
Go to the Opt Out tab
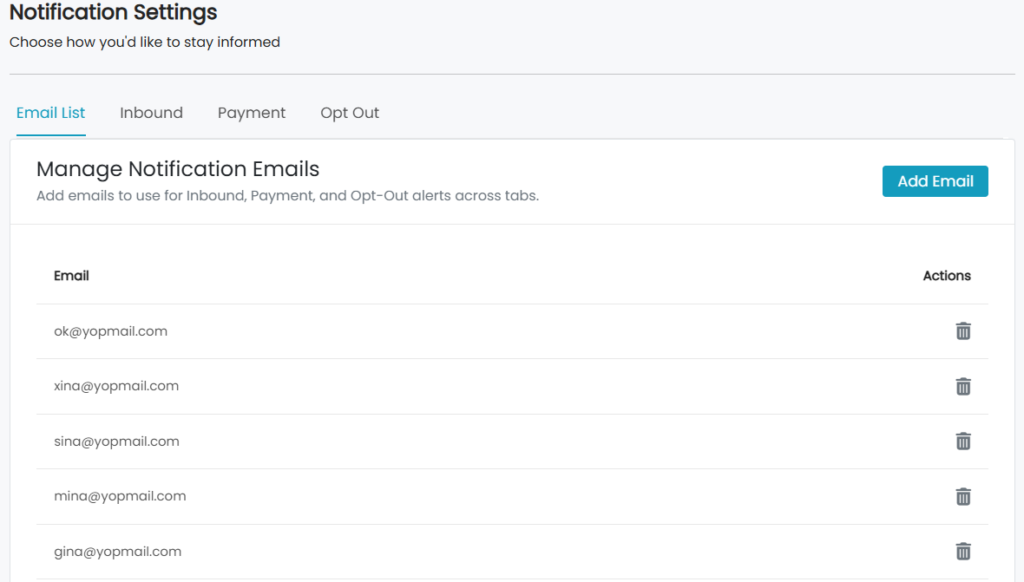[x=349, y=113]
